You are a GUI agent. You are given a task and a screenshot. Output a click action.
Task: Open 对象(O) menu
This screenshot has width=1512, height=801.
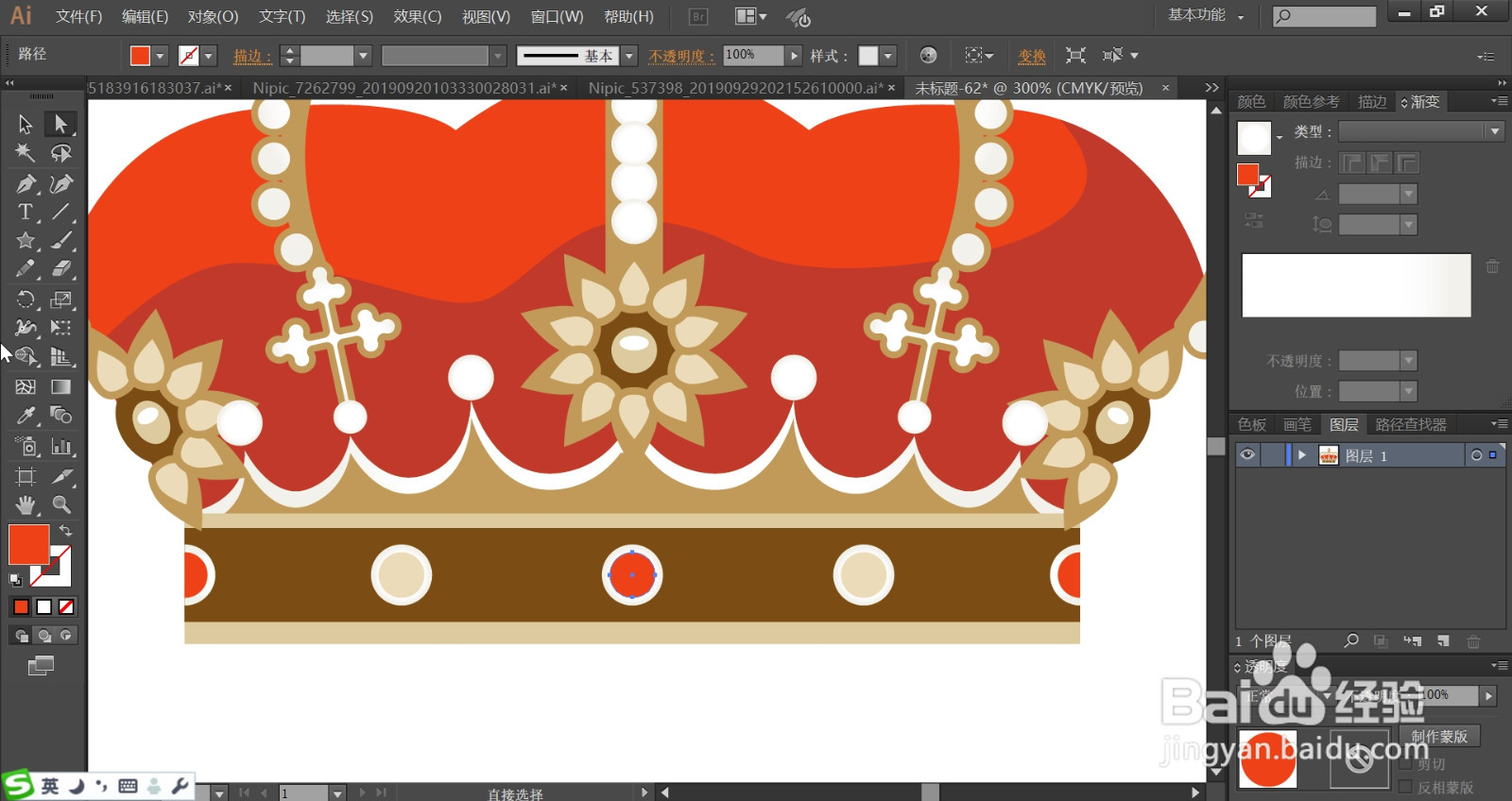213,16
